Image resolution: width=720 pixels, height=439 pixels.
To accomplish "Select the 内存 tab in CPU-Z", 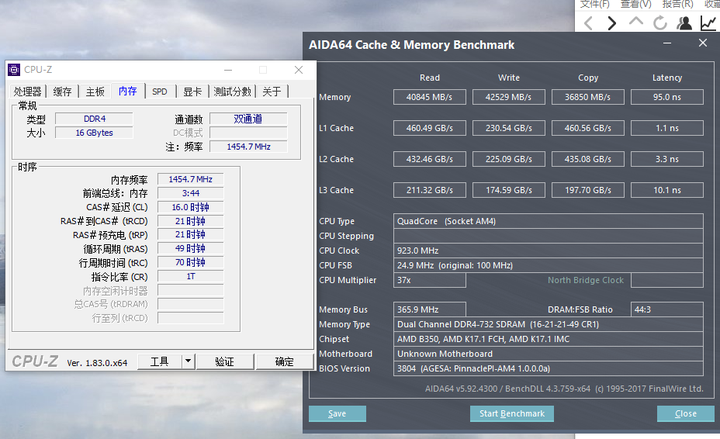I will point(128,91).
